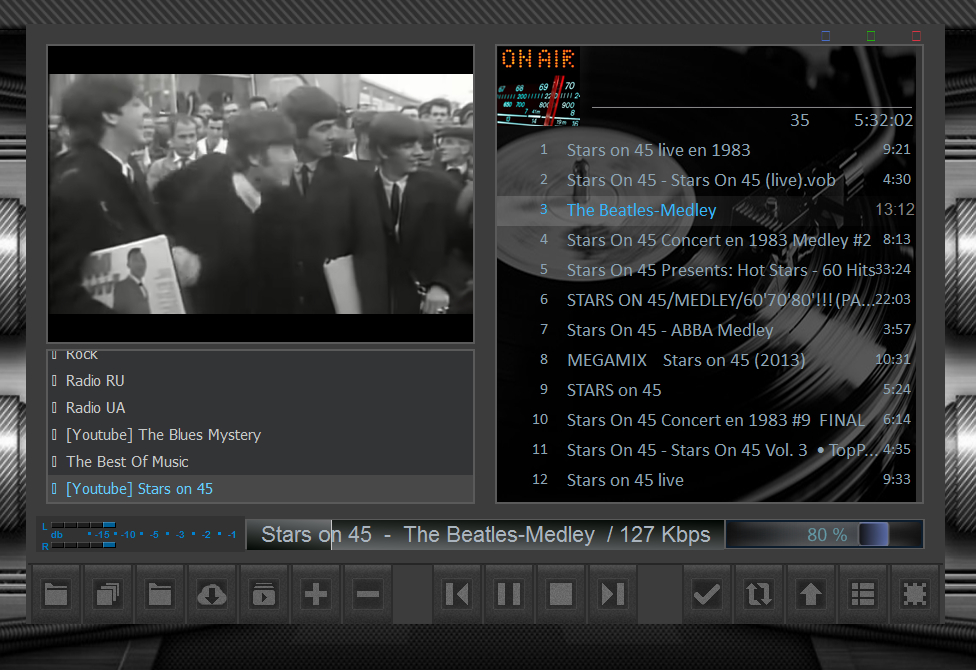
Task: Adjust the 80 % volume slider
Action: click(x=872, y=535)
